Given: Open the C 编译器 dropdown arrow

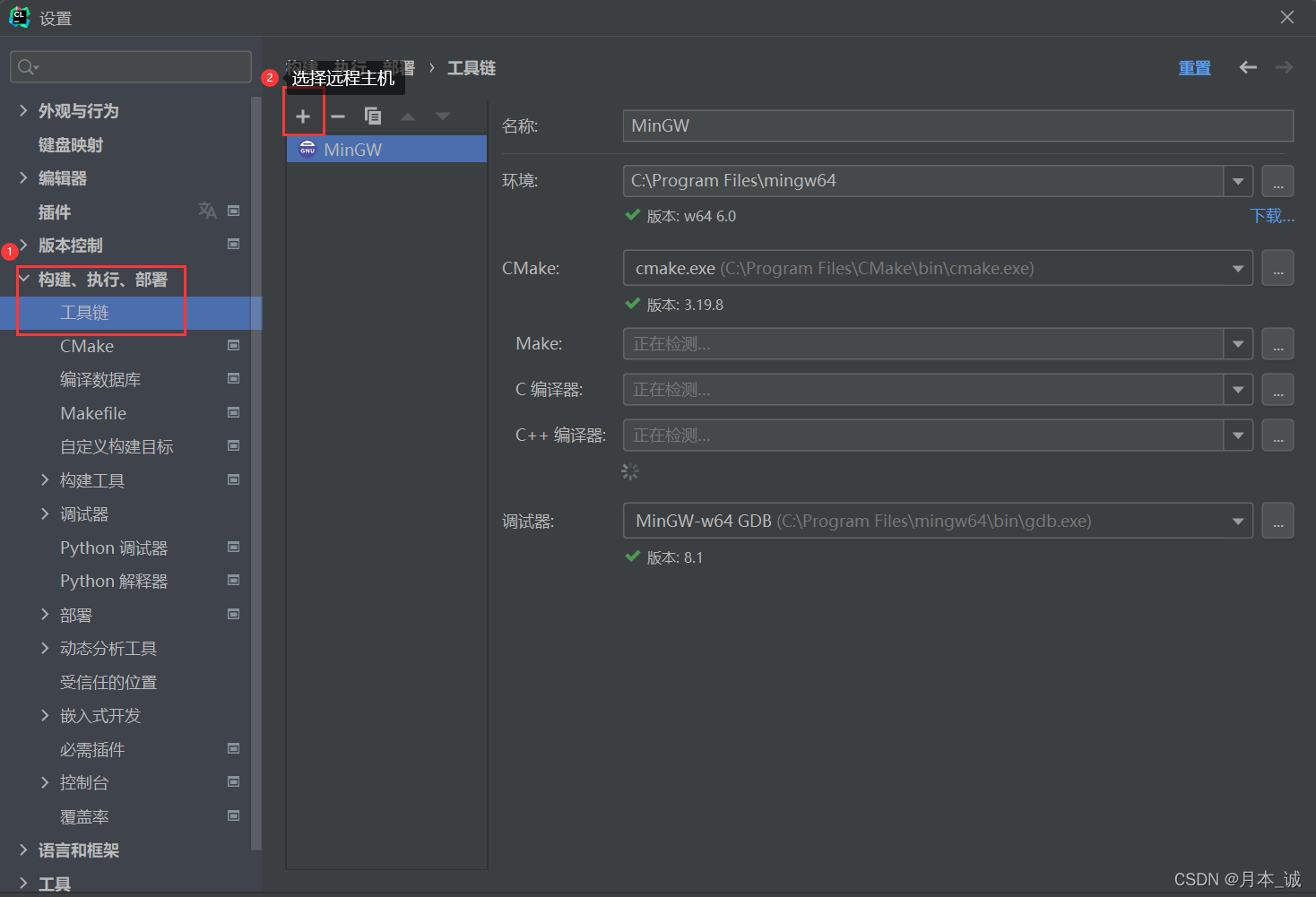Looking at the screenshot, I should [1238, 390].
